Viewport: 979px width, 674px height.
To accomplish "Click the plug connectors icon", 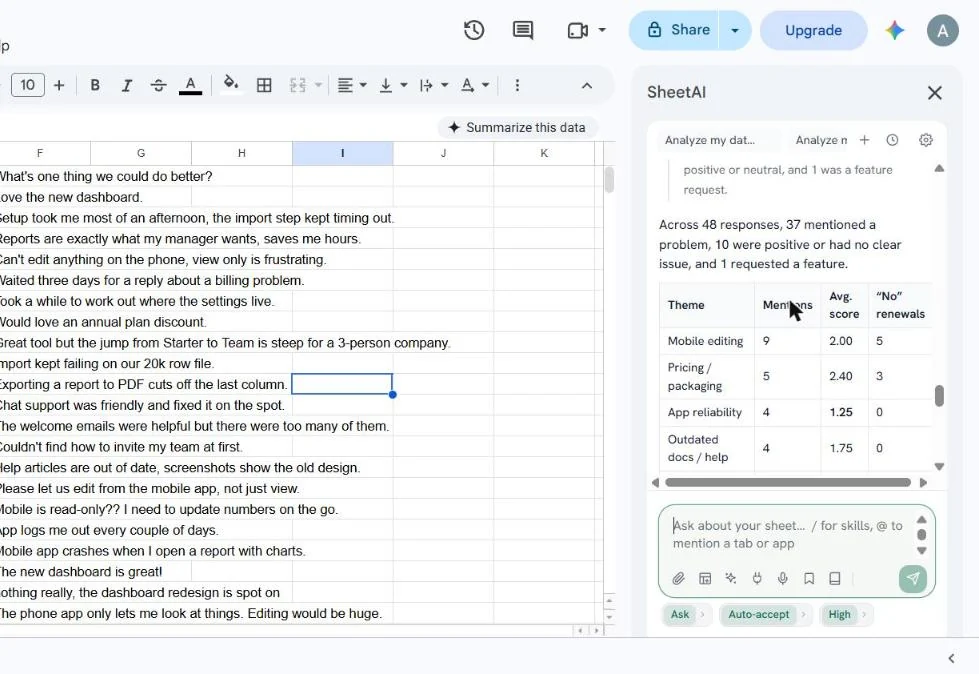I will [x=757, y=579].
